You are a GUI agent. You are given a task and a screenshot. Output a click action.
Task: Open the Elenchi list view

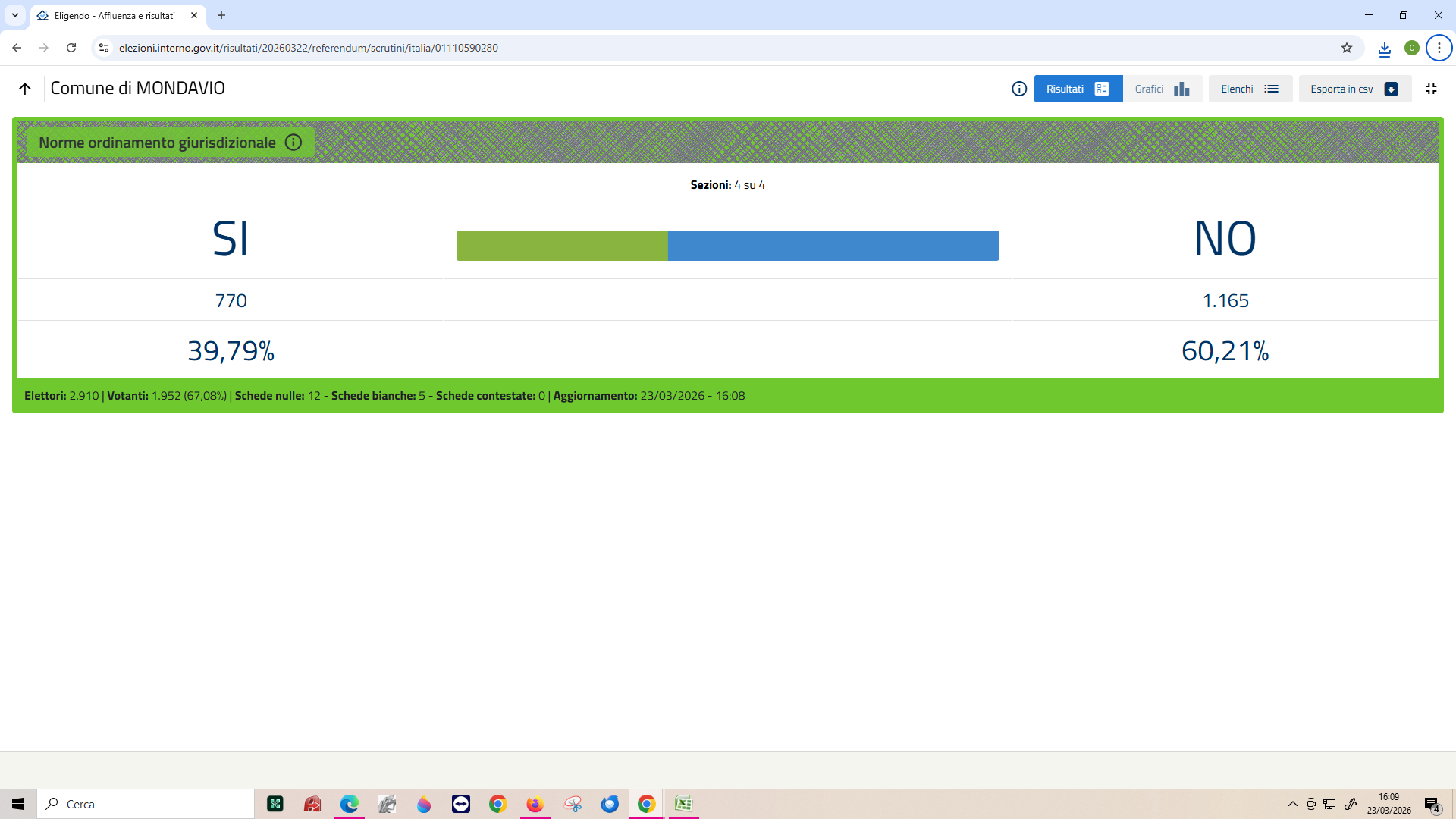1250,89
